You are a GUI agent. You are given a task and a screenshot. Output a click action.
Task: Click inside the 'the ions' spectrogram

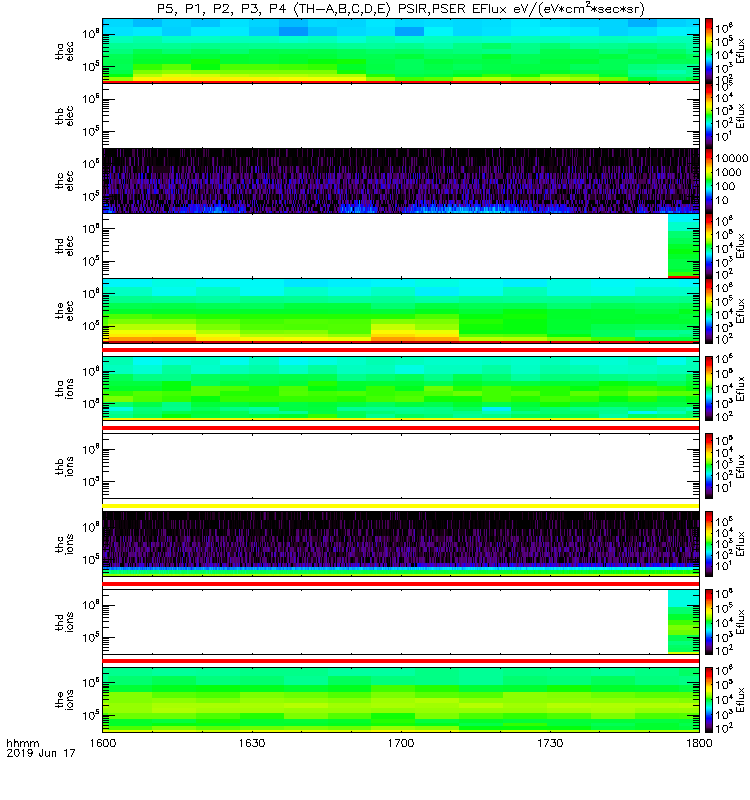[401, 699]
